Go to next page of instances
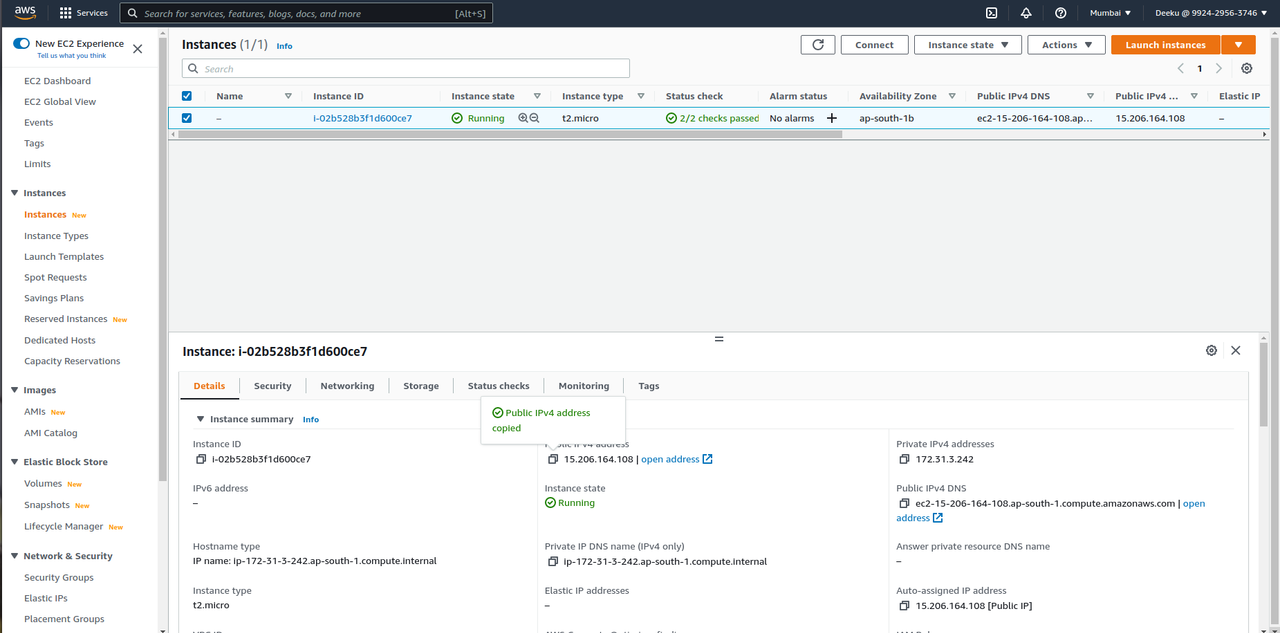 click(x=1218, y=69)
